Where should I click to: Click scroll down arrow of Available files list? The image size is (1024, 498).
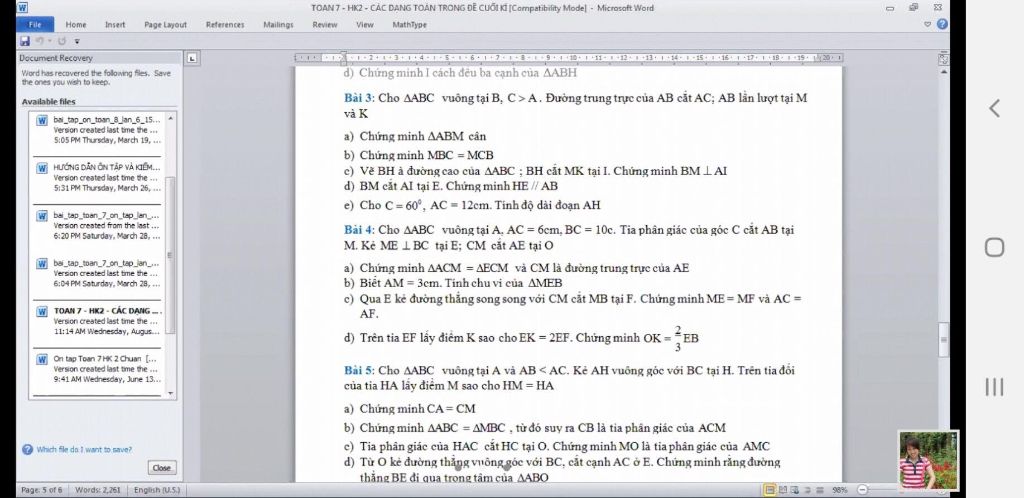click(x=171, y=394)
